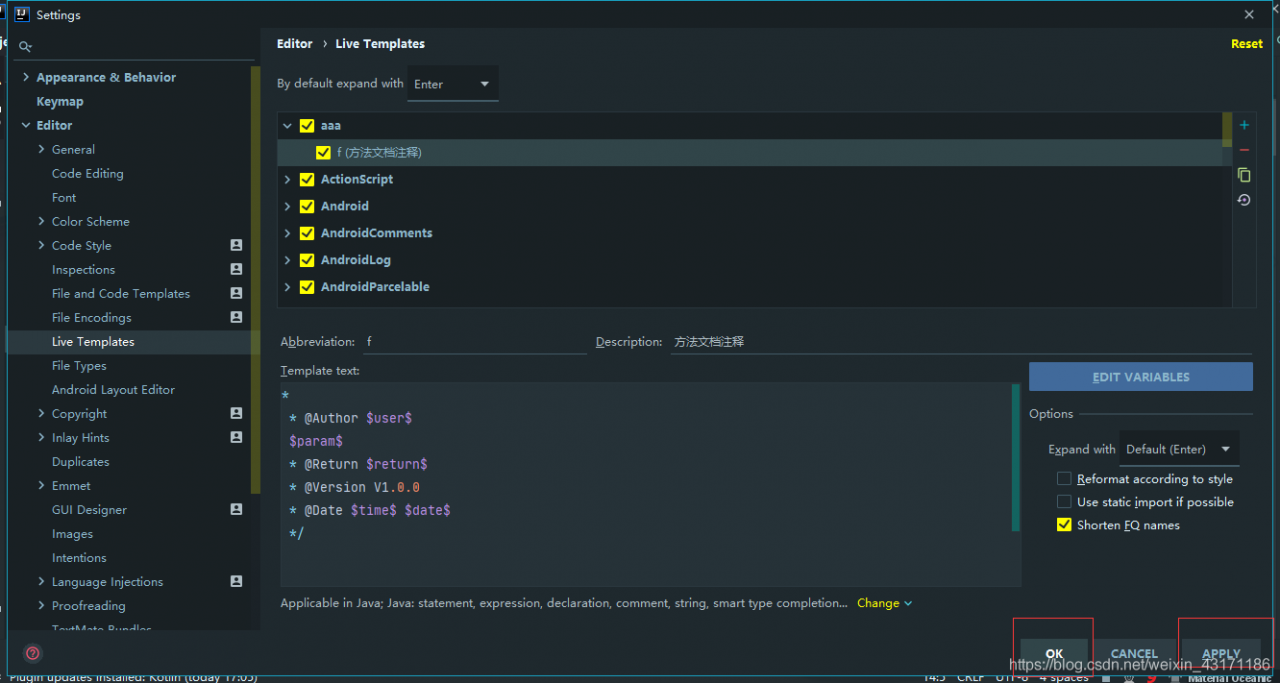Click the Apply button
The image size is (1280, 683).
click(1221, 653)
